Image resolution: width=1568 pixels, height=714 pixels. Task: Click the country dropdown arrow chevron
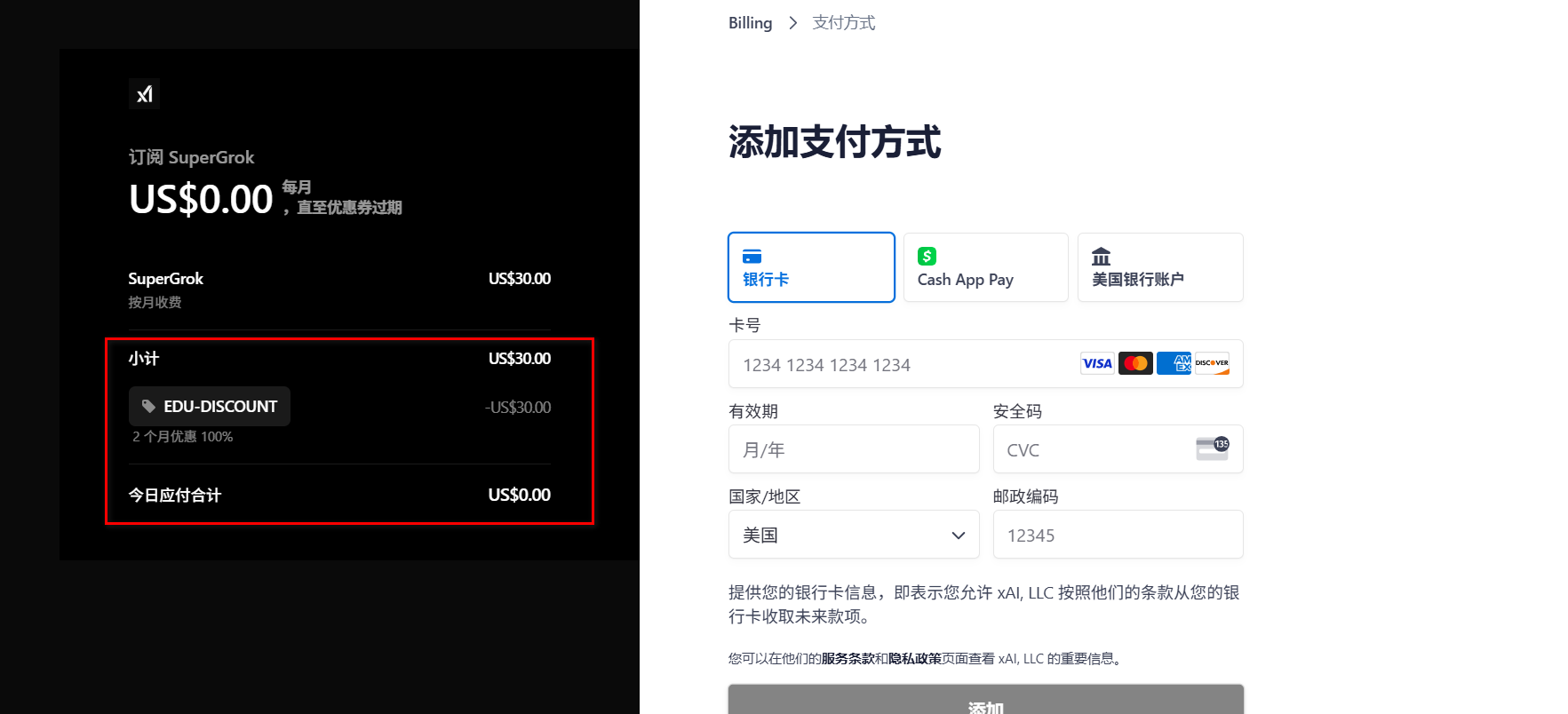pyautogui.click(x=958, y=535)
